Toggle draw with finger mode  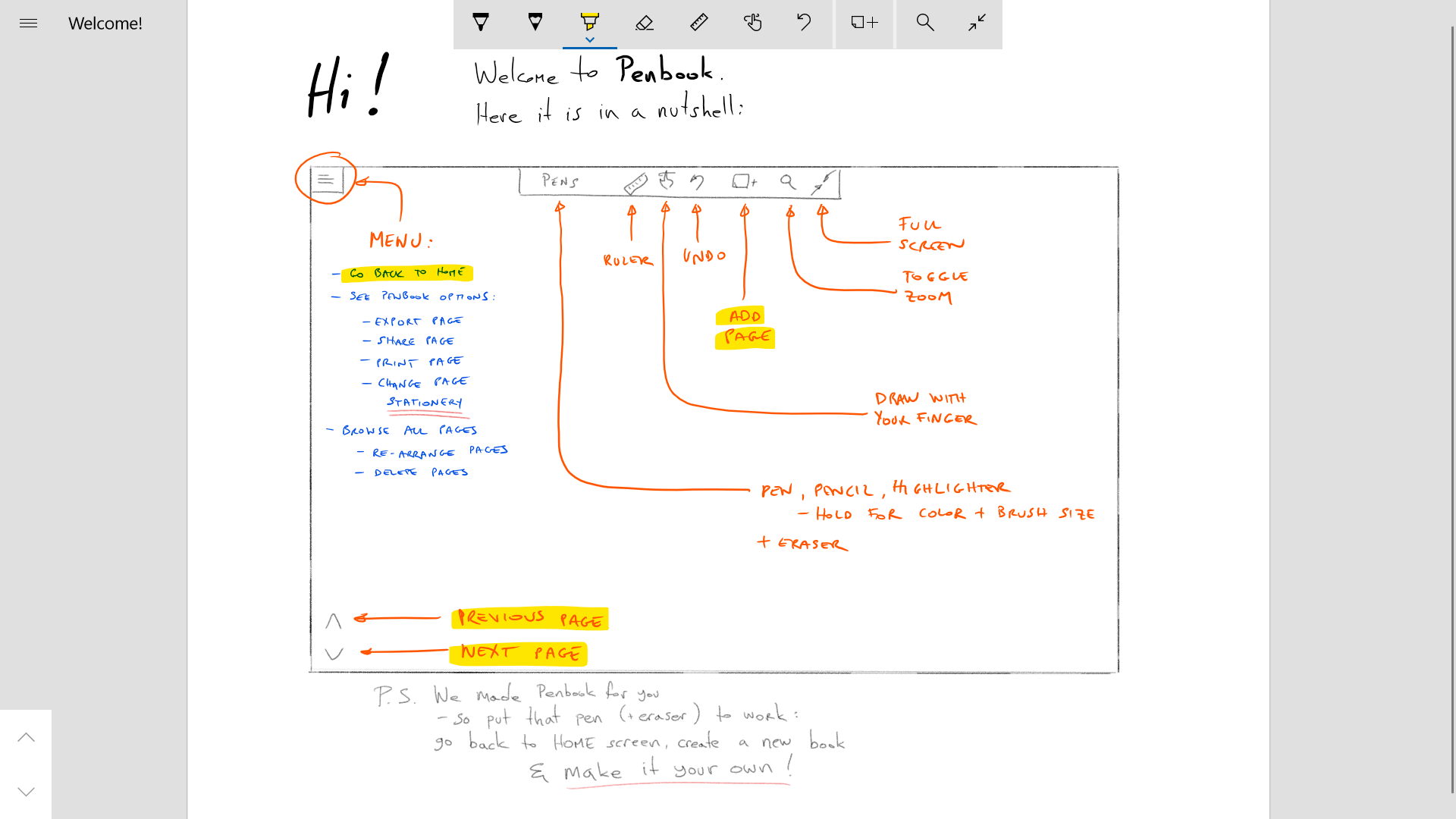pyautogui.click(x=753, y=23)
